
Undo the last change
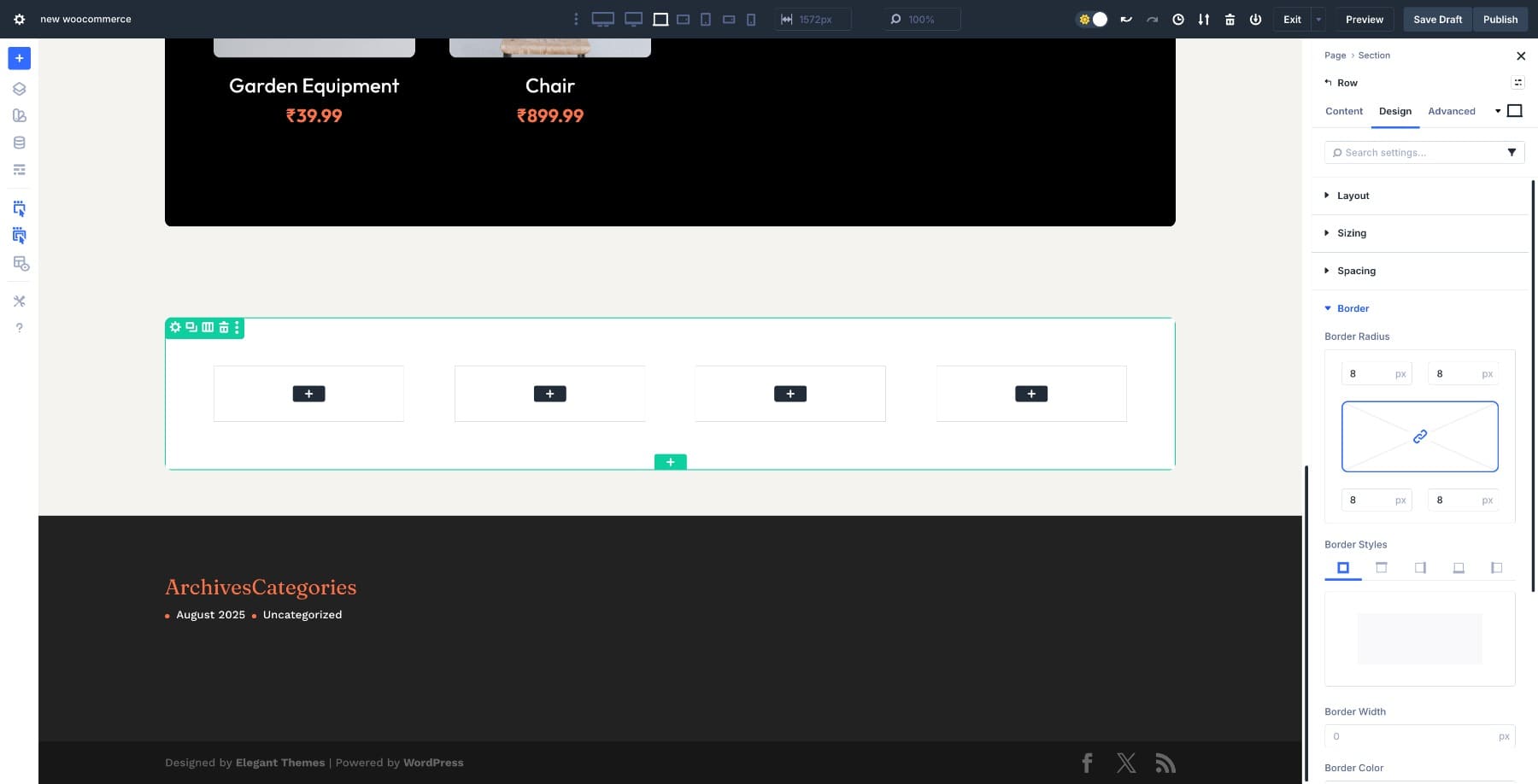pyautogui.click(x=1126, y=19)
